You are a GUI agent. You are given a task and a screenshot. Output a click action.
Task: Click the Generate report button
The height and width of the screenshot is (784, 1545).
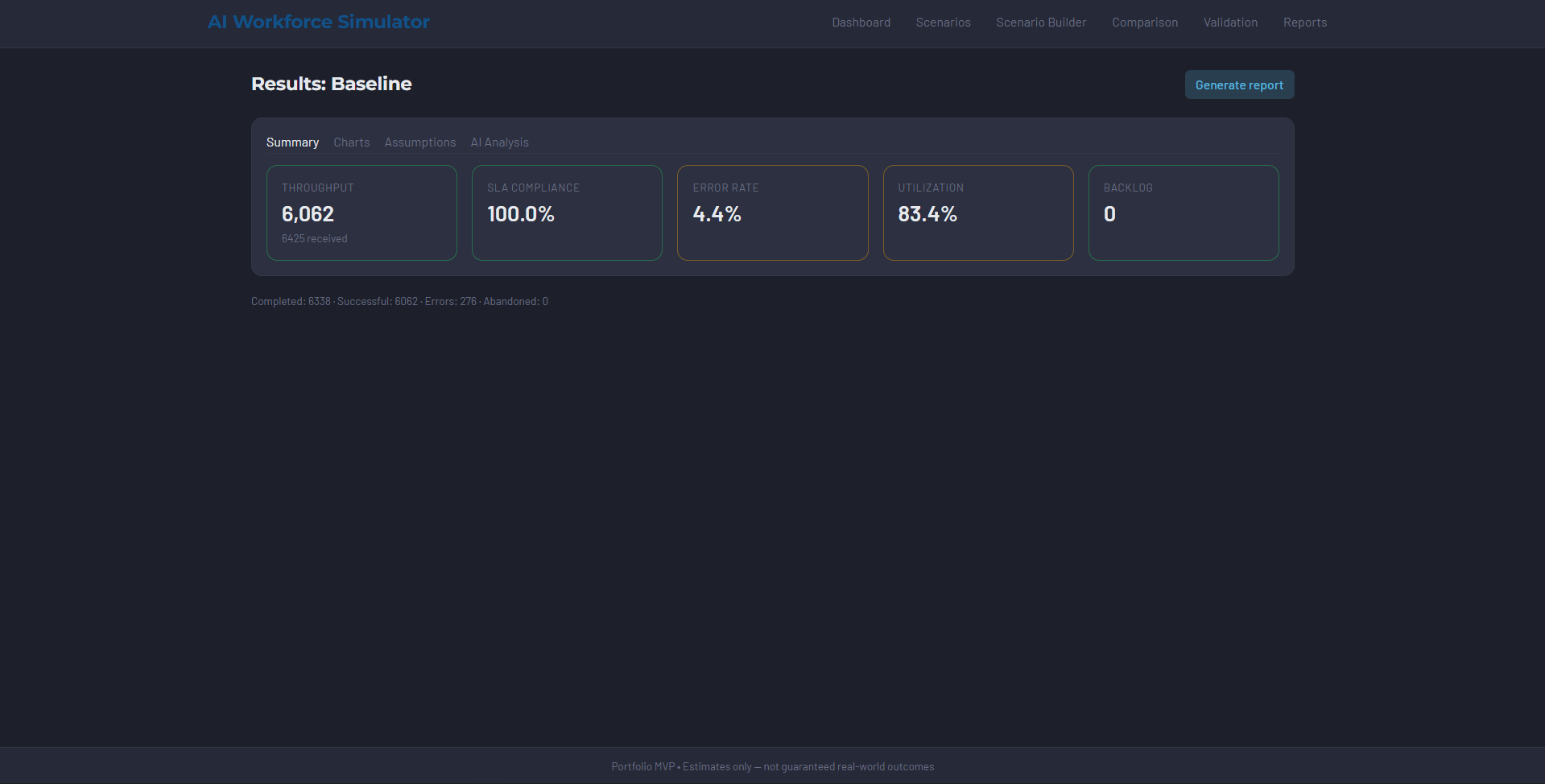pyautogui.click(x=1239, y=85)
